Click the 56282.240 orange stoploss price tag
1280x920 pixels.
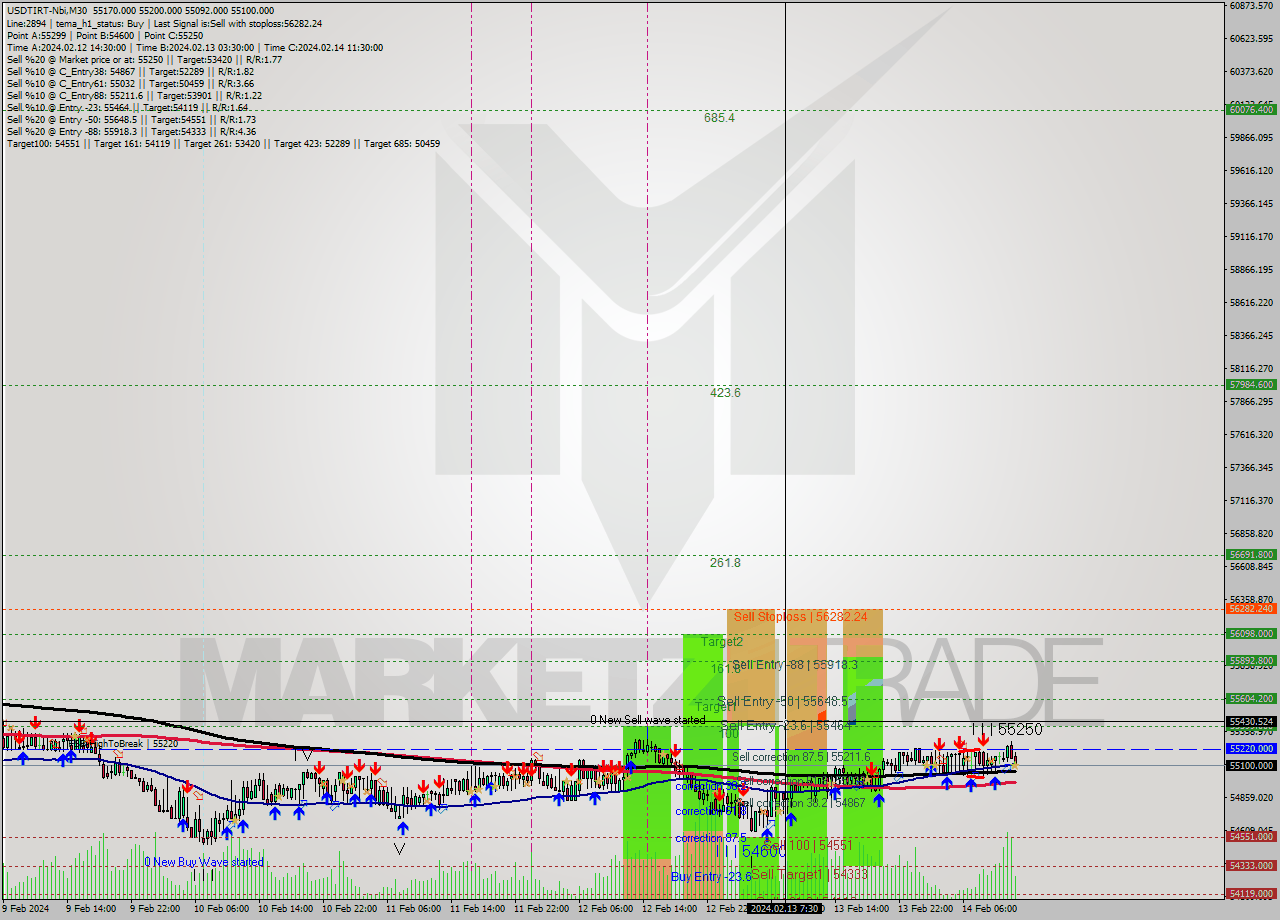(1251, 608)
